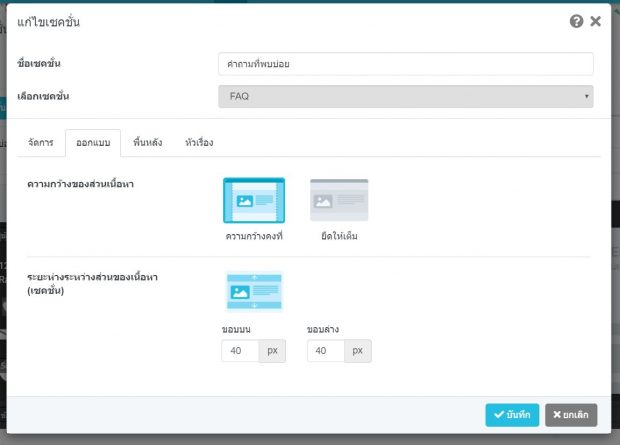Close the แก้ไขเซคชั่น dialog with X
The image size is (620, 445).
[596, 21]
